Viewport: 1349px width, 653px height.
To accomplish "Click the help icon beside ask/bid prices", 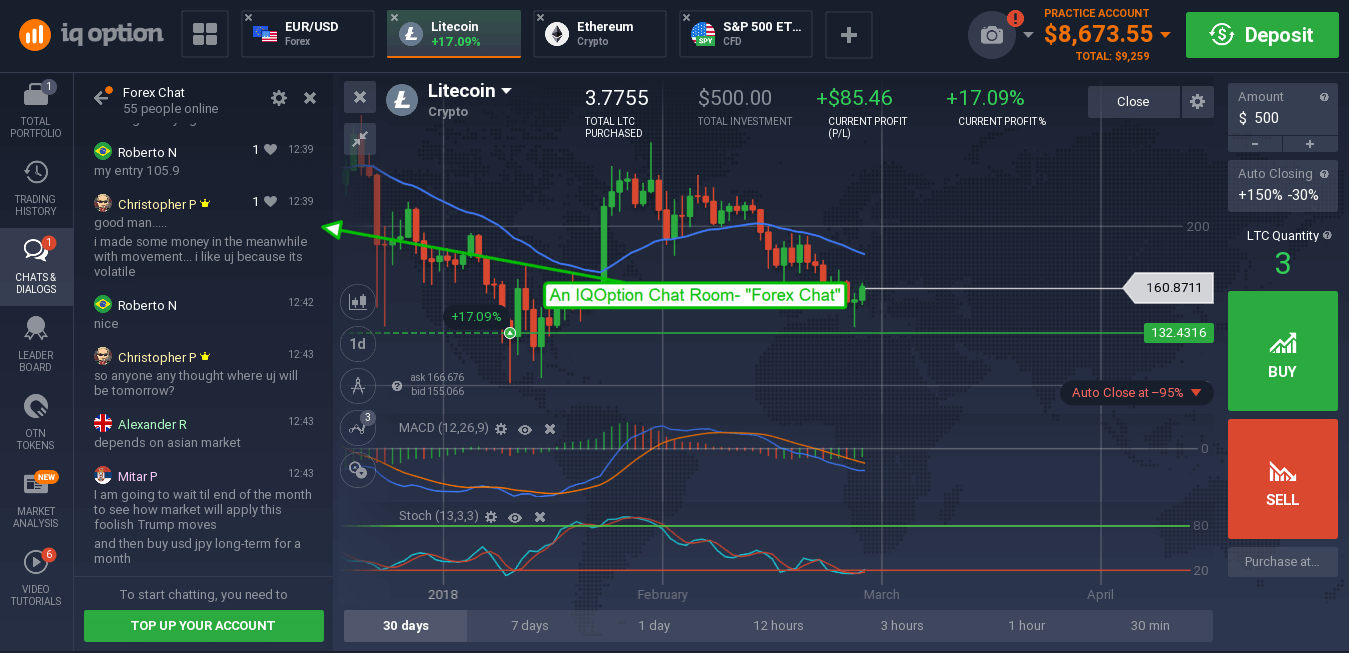I will [398, 385].
